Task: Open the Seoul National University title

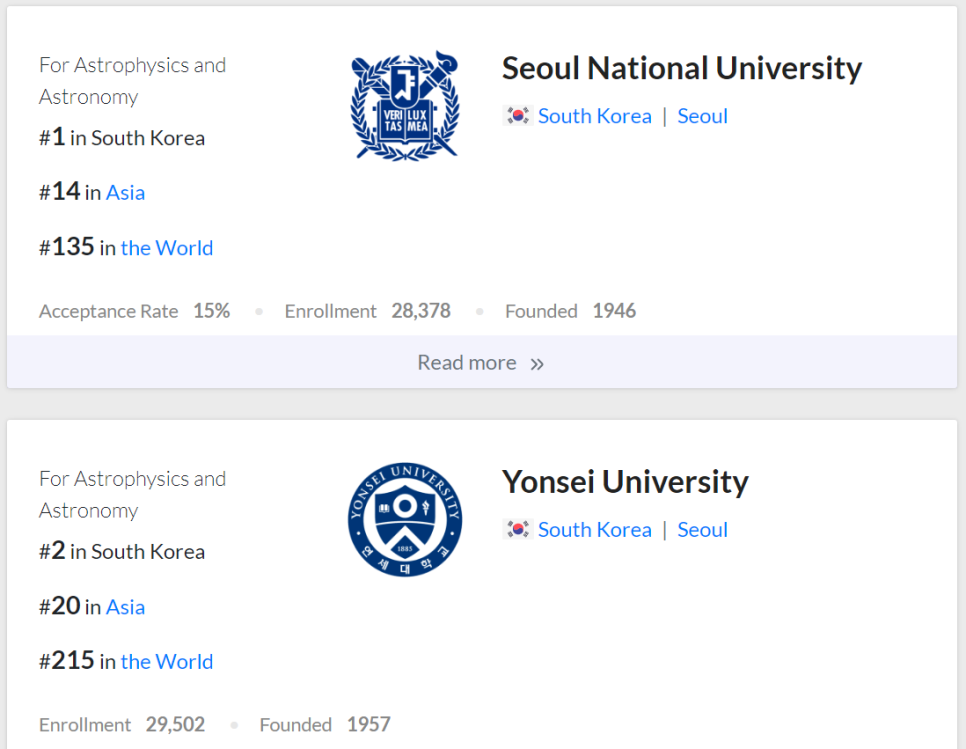Action: click(x=681, y=68)
